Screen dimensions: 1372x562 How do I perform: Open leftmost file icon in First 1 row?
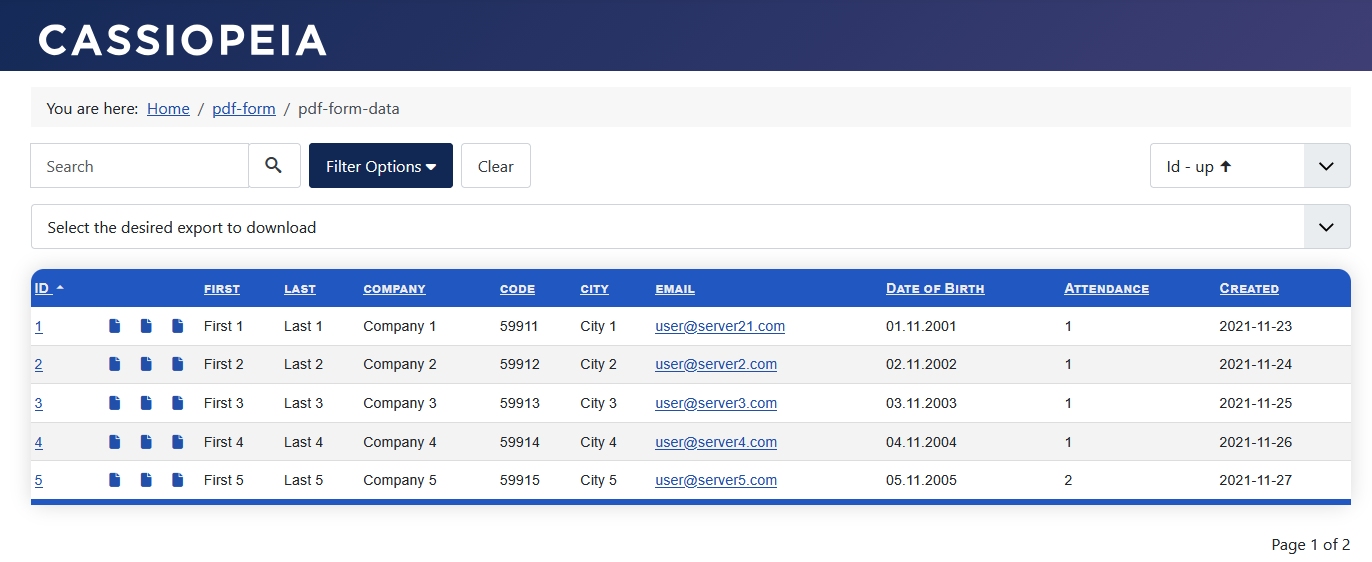115,326
